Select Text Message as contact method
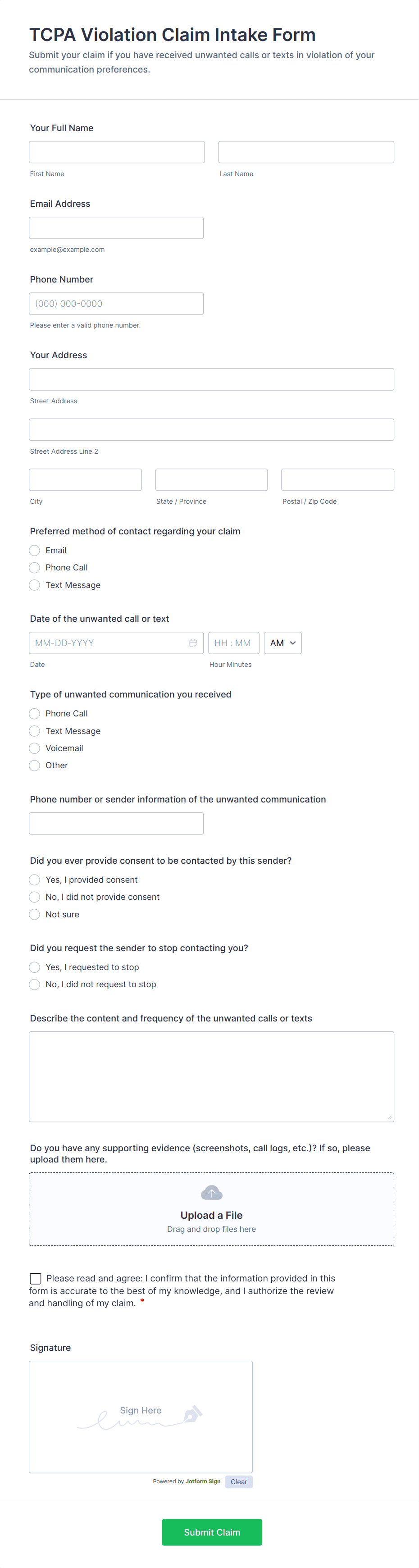Image resolution: width=419 pixels, height=1568 pixels. pos(35,585)
